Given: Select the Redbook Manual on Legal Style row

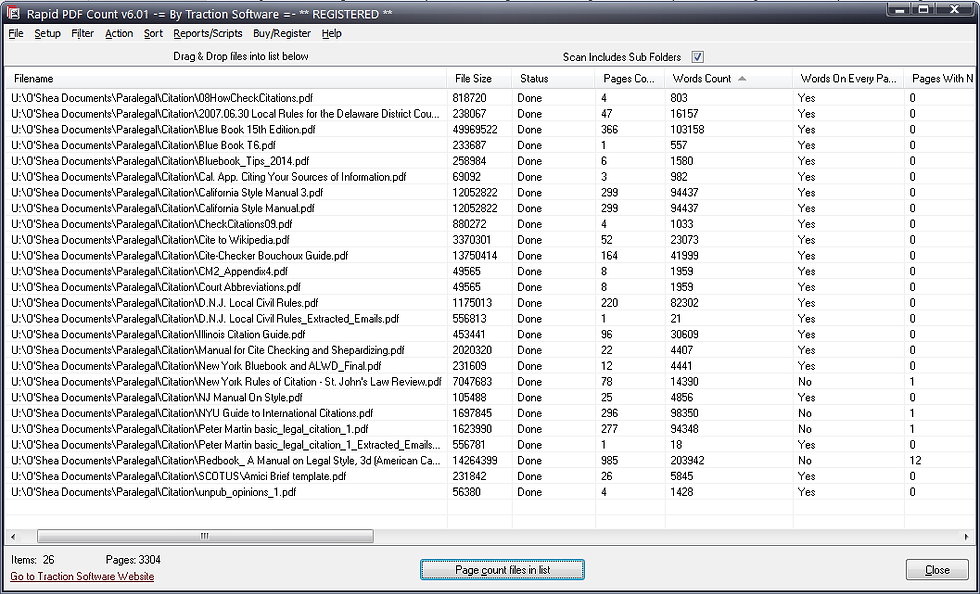Looking at the screenshot, I should coord(489,461).
